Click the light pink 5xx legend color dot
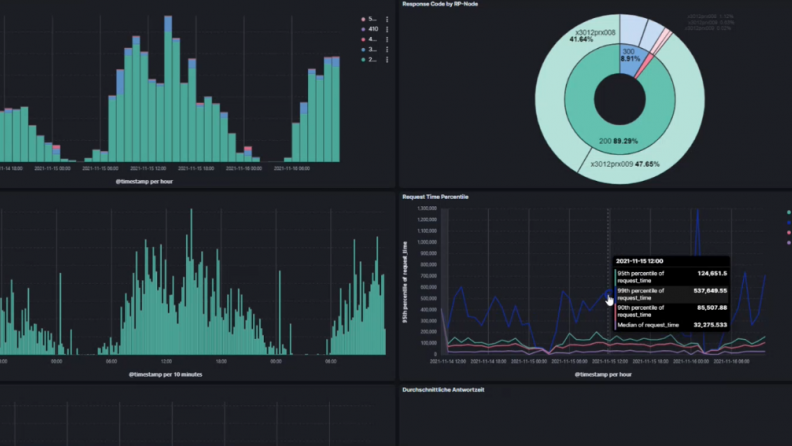The width and height of the screenshot is (792, 446). (363, 19)
